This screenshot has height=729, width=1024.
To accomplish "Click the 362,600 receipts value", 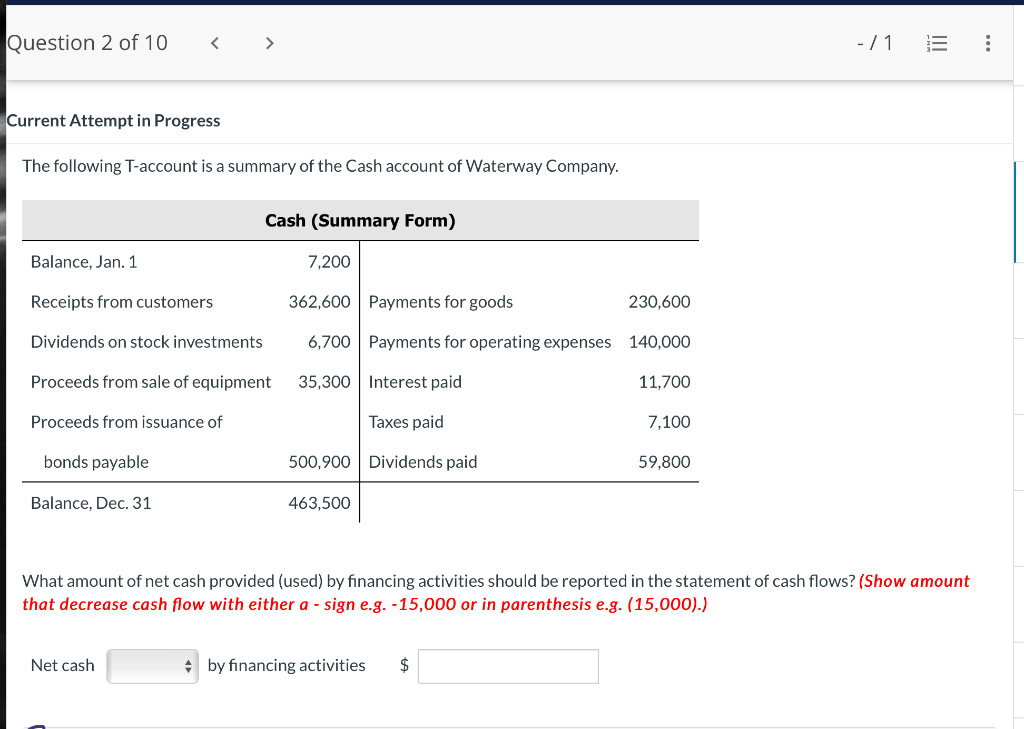I will (320, 302).
